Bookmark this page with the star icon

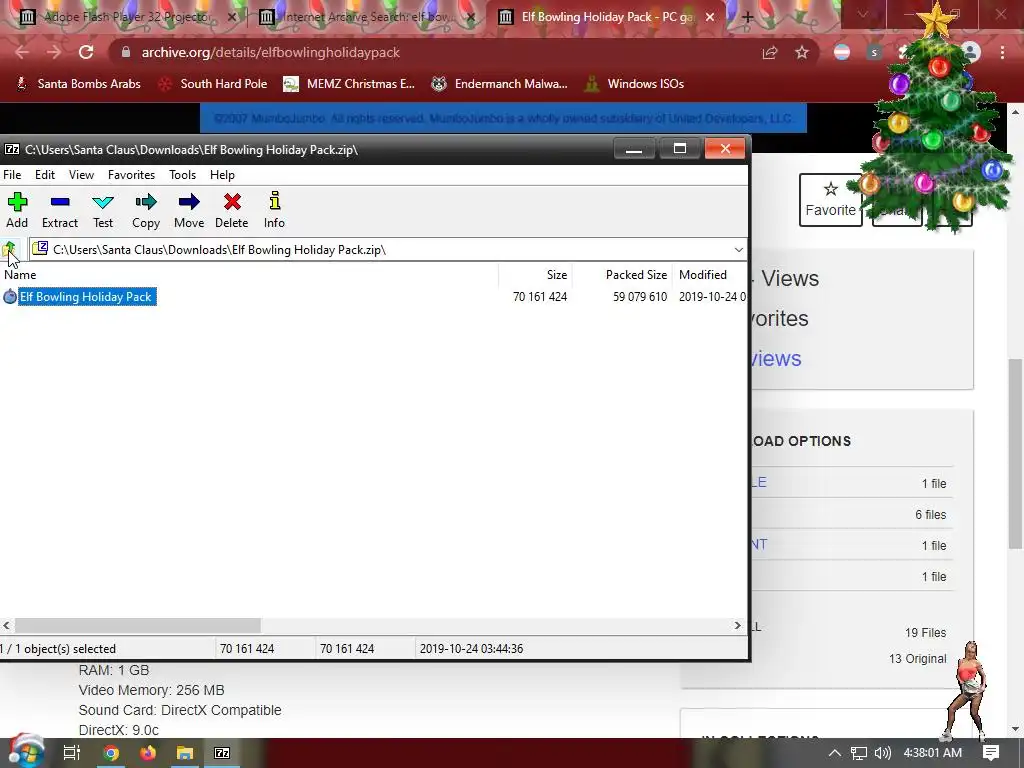[x=802, y=52]
